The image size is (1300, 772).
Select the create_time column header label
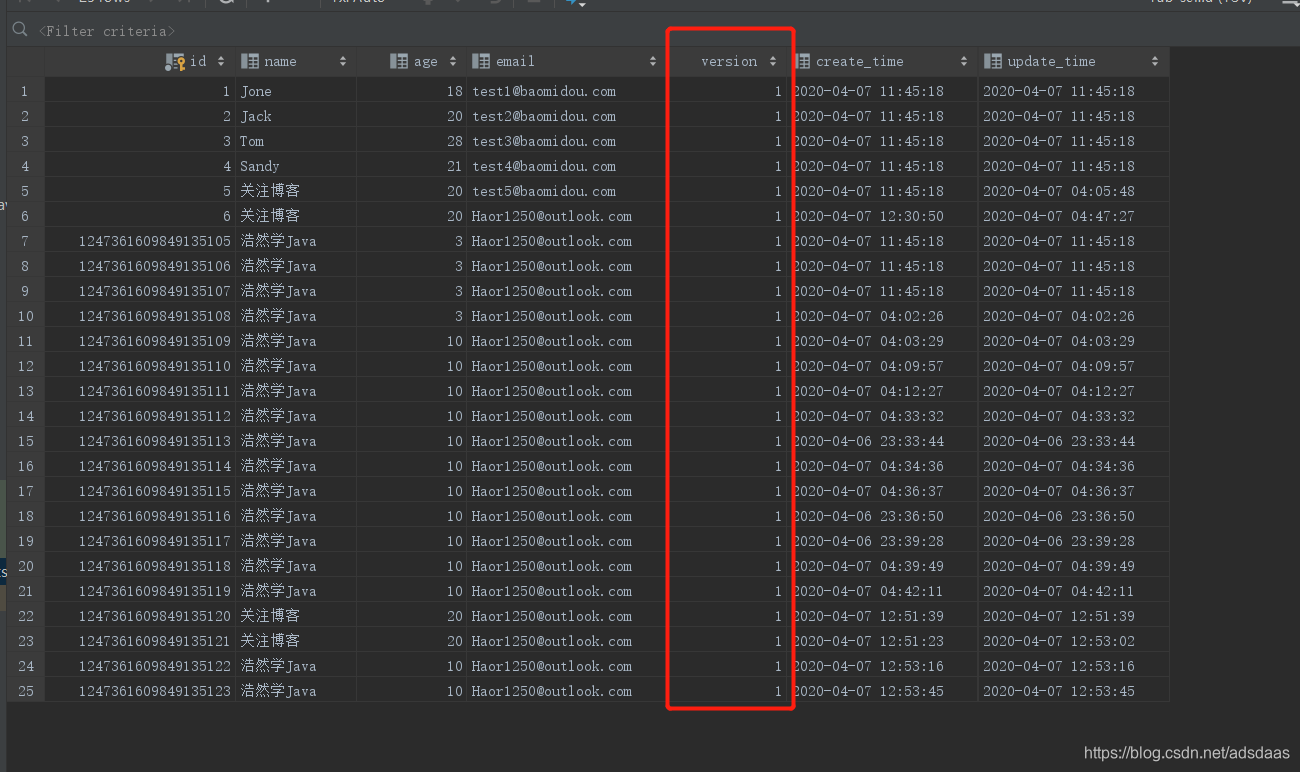coord(859,62)
